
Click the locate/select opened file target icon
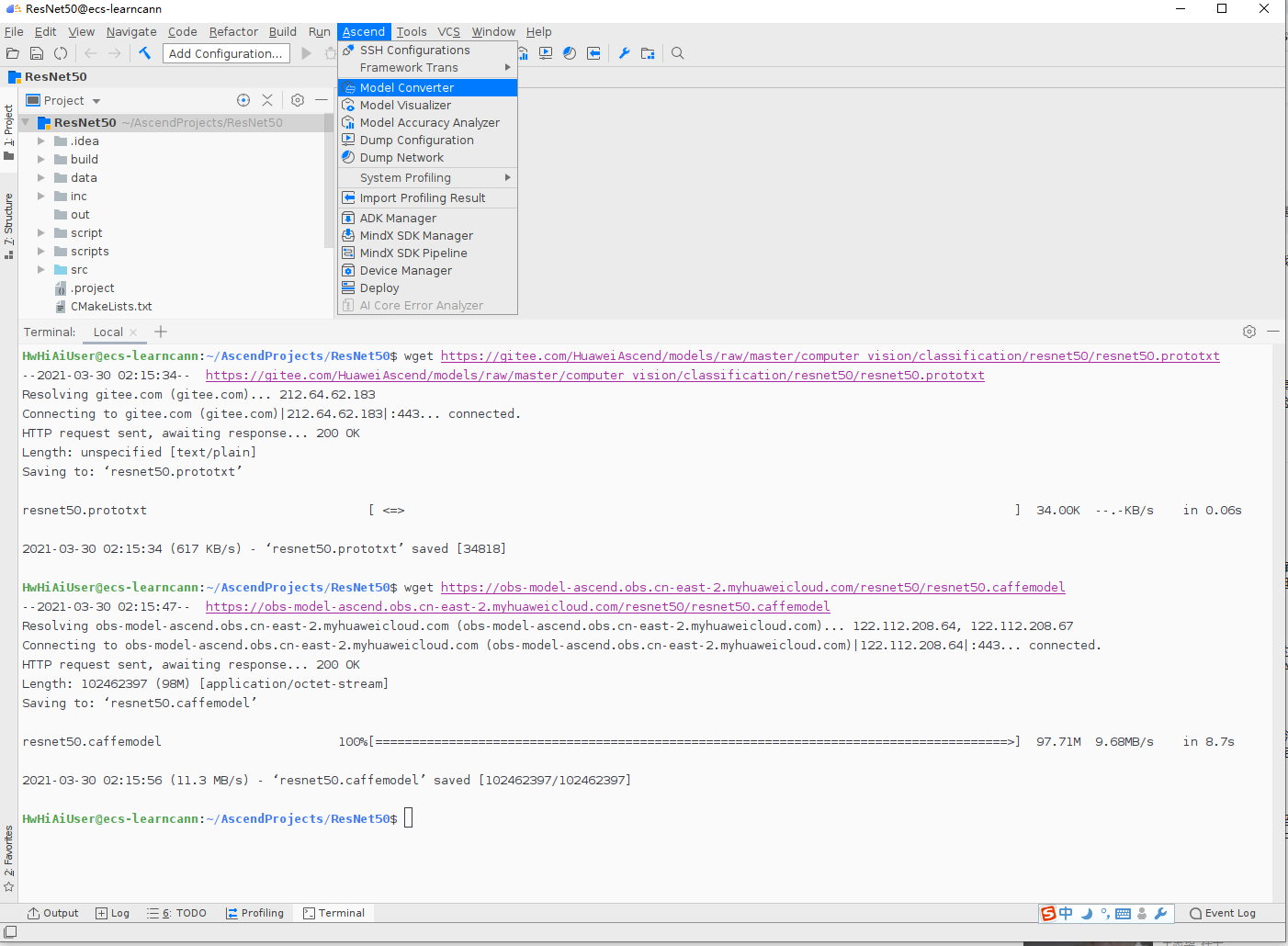(x=243, y=100)
